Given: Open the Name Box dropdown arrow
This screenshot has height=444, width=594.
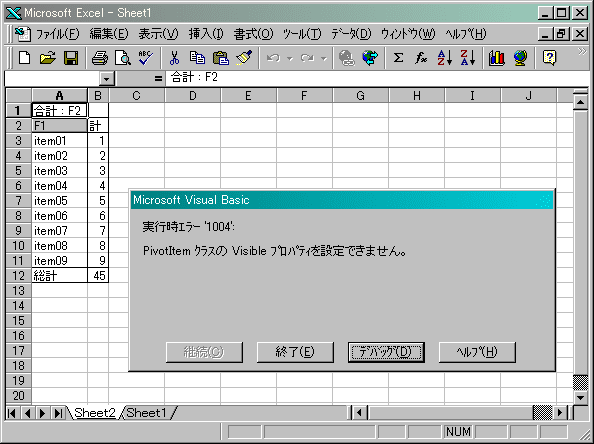Looking at the screenshot, I should click(106, 79).
